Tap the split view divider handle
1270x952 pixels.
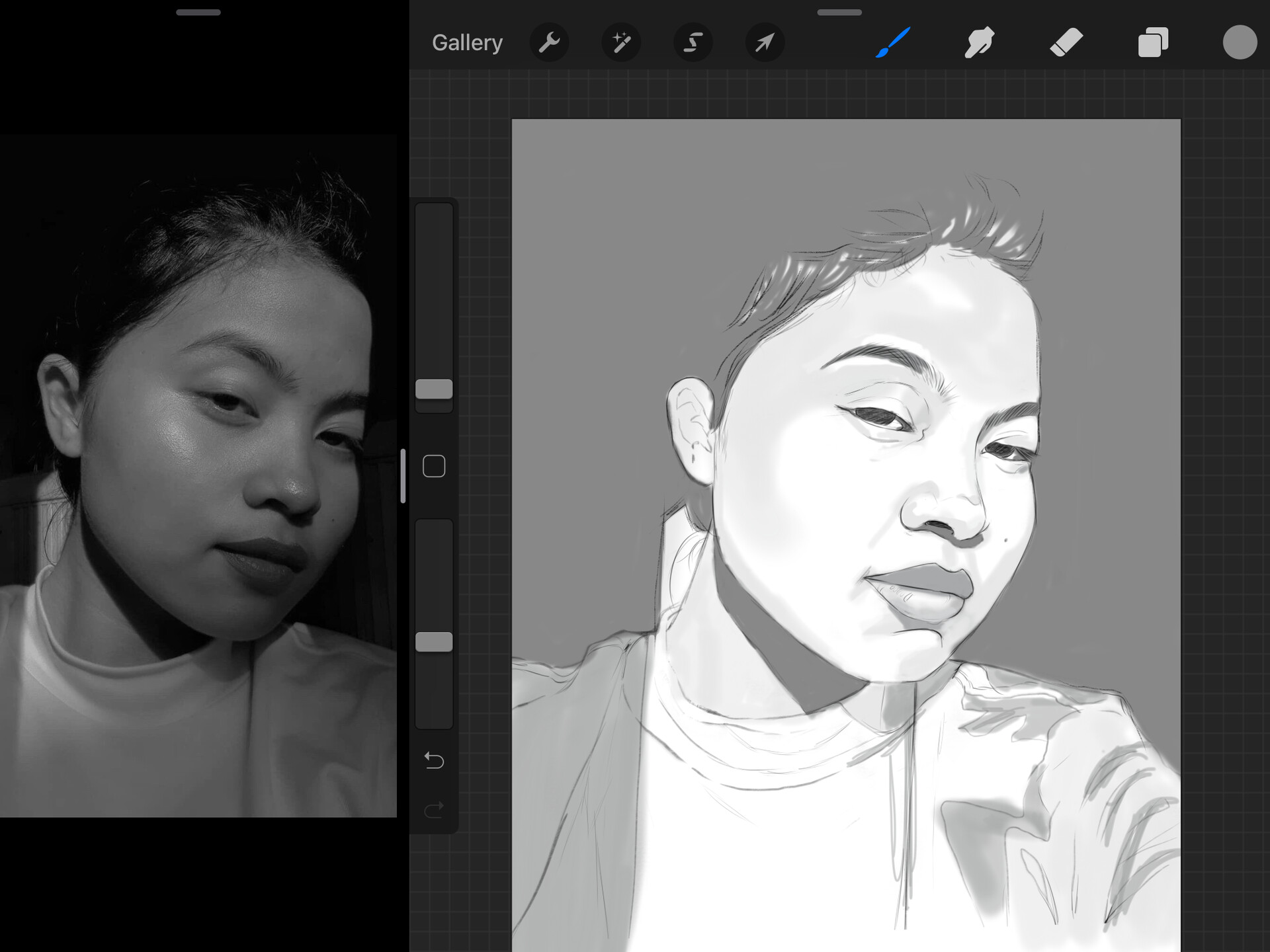point(403,476)
